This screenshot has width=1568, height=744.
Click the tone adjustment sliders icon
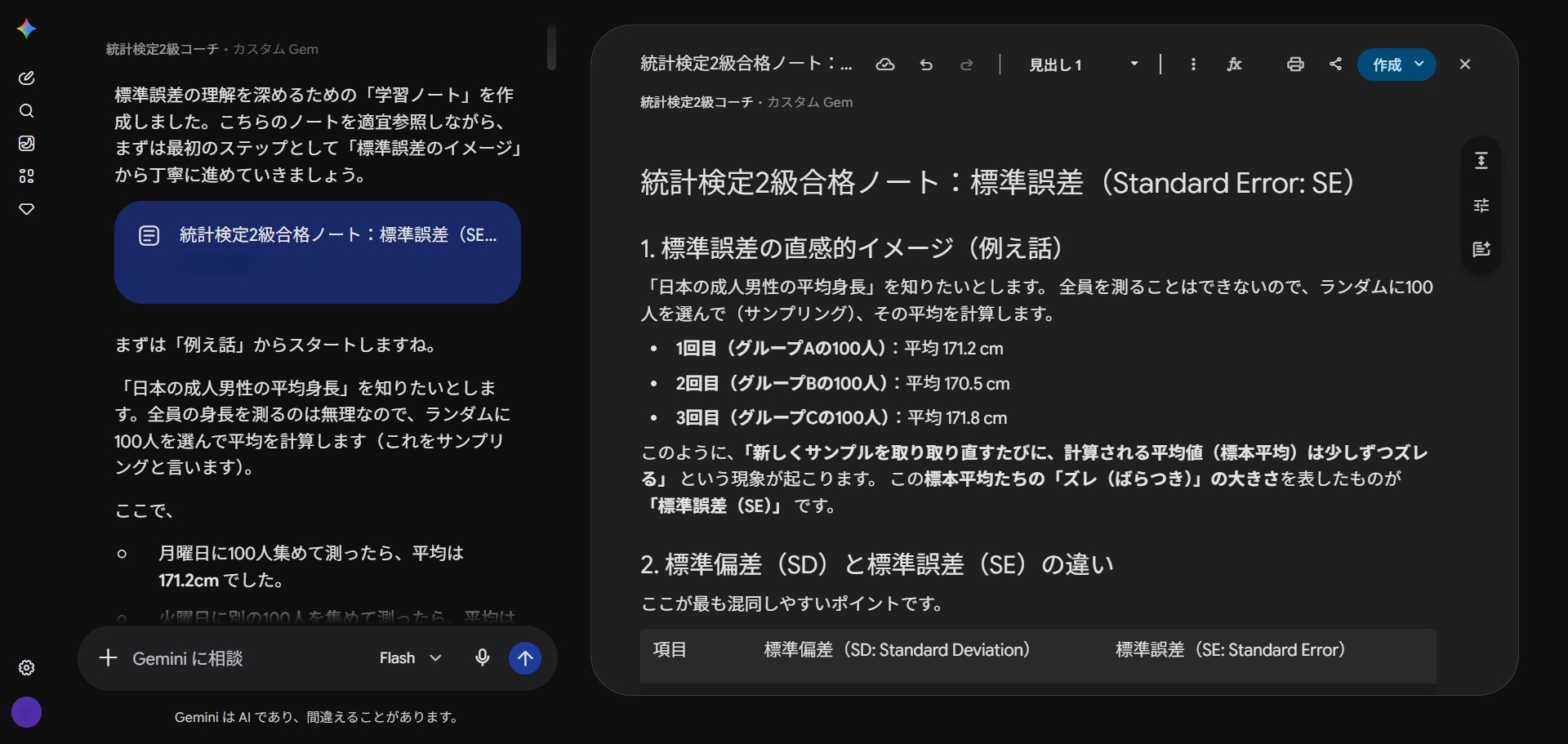[1481, 205]
